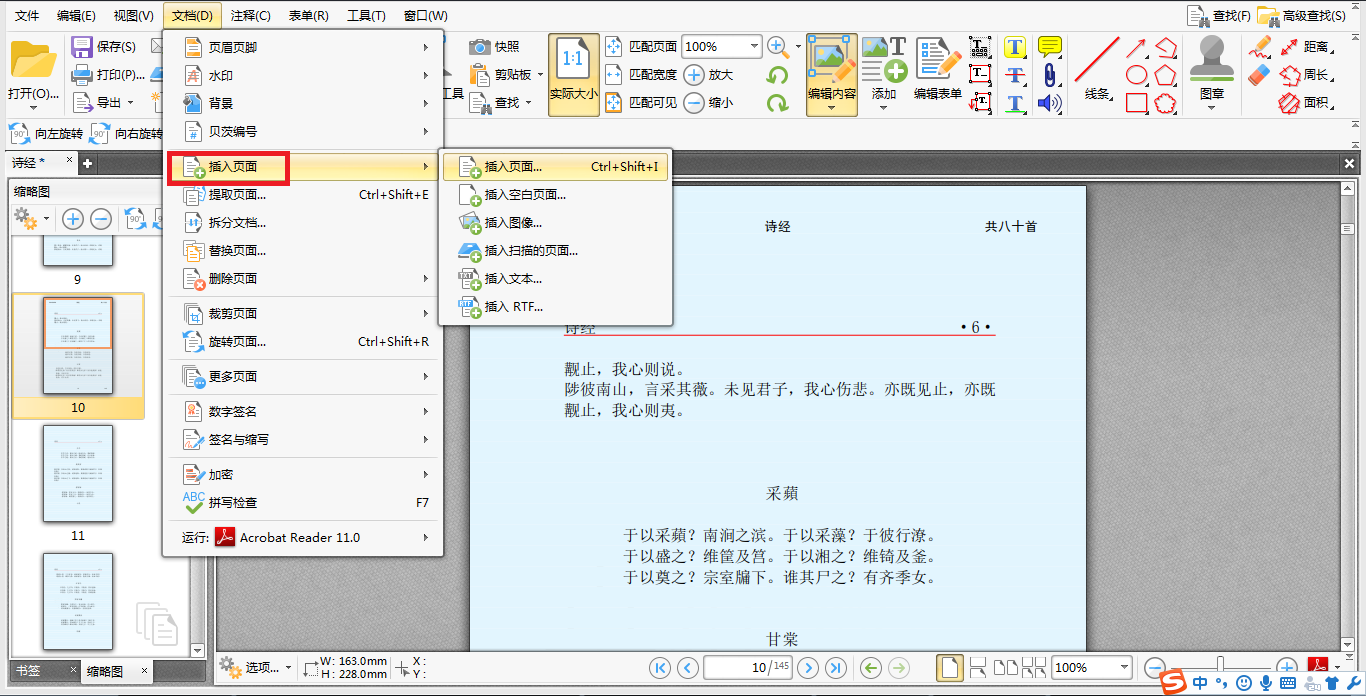
Task: Choose 插入图像... menu item
Action: coord(555,222)
